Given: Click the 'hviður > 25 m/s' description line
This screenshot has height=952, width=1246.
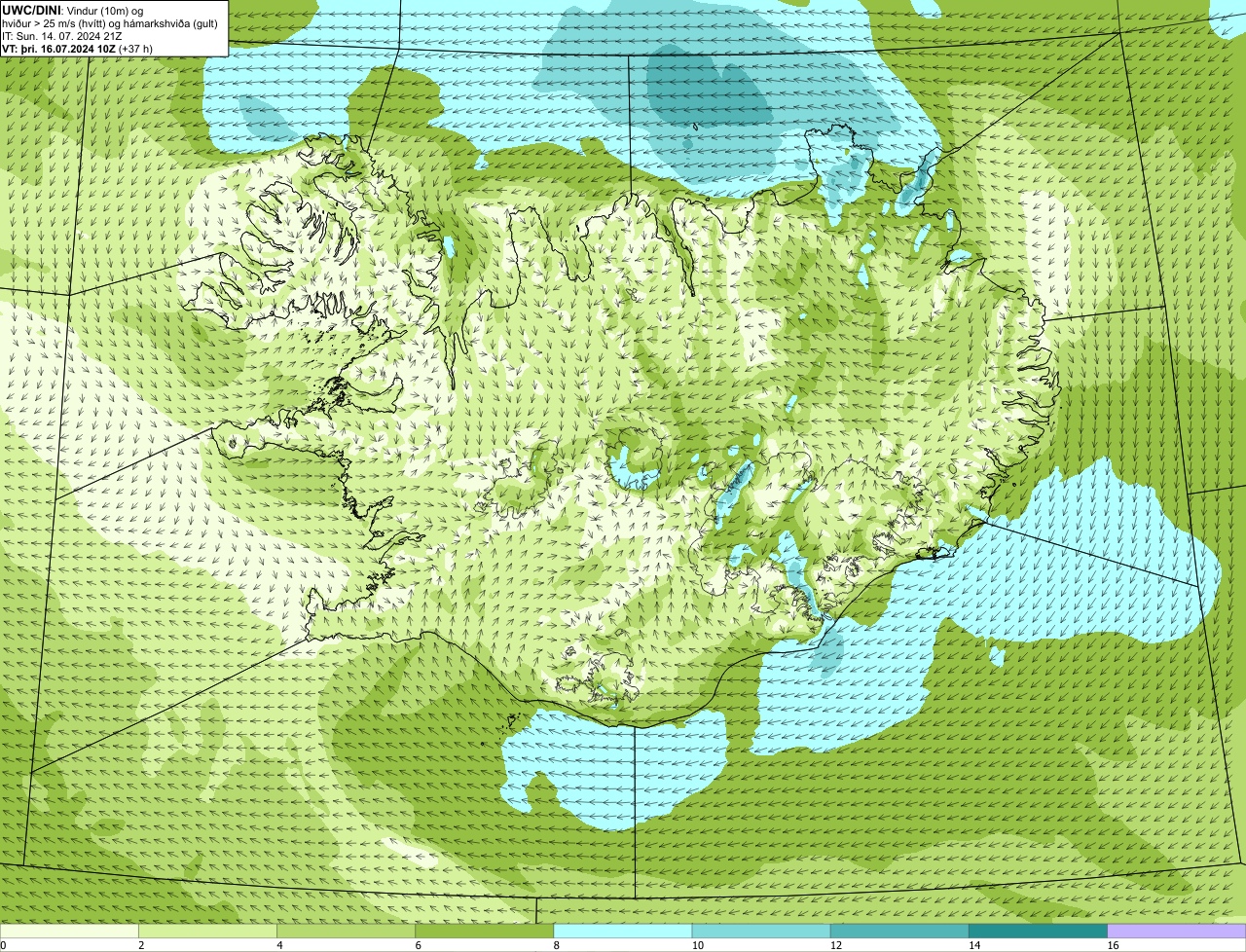Looking at the screenshot, I should coord(110,23).
